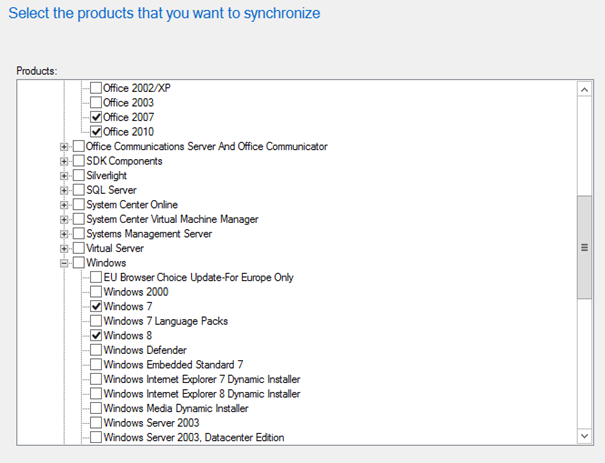Uncheck the Office 2010 checkbox

tap(96, 132)
